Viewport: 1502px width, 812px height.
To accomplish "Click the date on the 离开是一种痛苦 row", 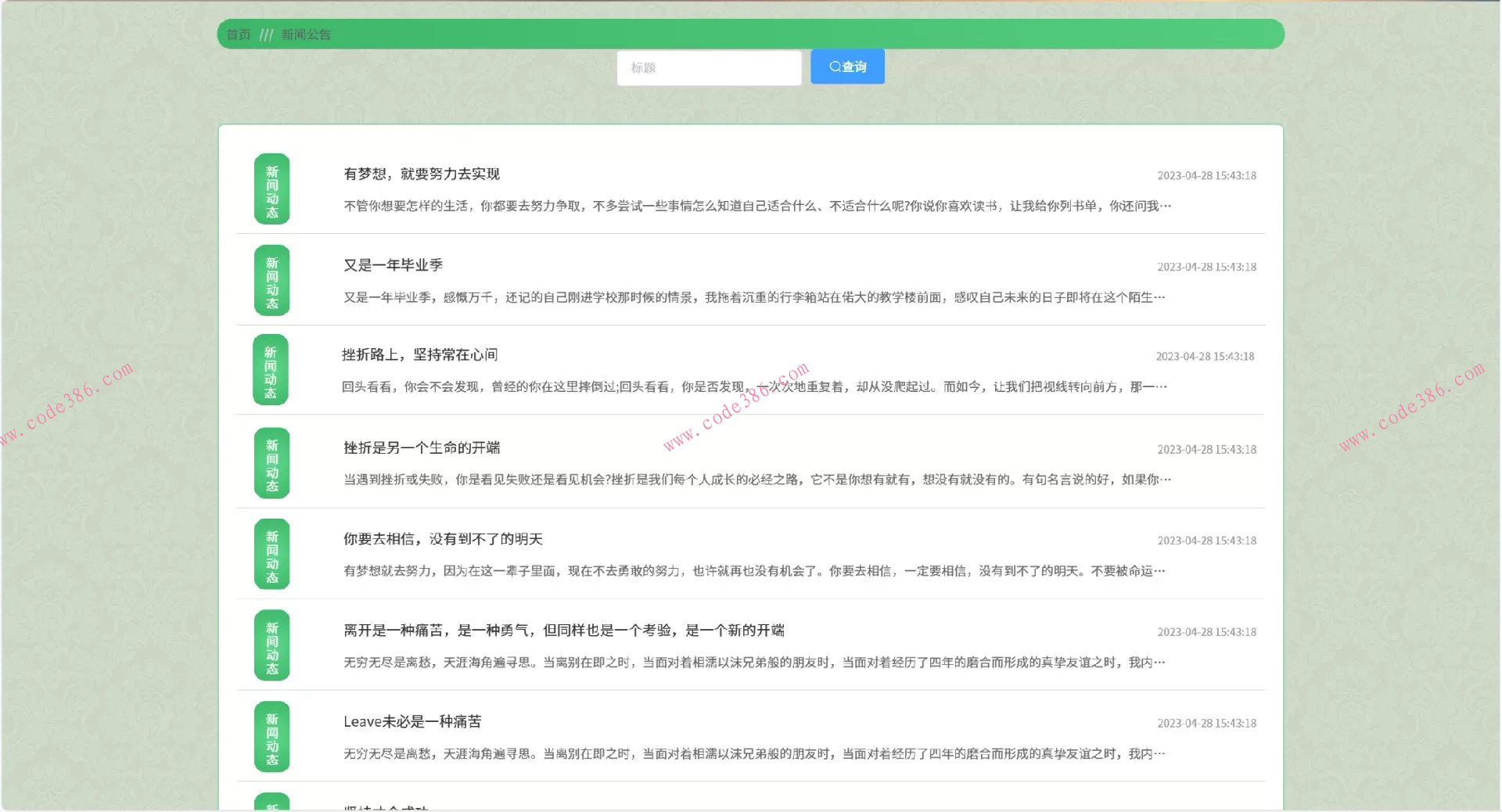I will point(1207,632).
